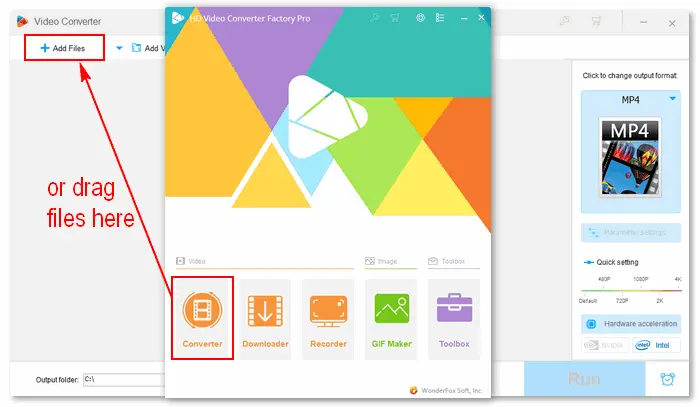Viewport: 700px width, 407px height.
Task: Select the Image section tab
Action: 381,261
